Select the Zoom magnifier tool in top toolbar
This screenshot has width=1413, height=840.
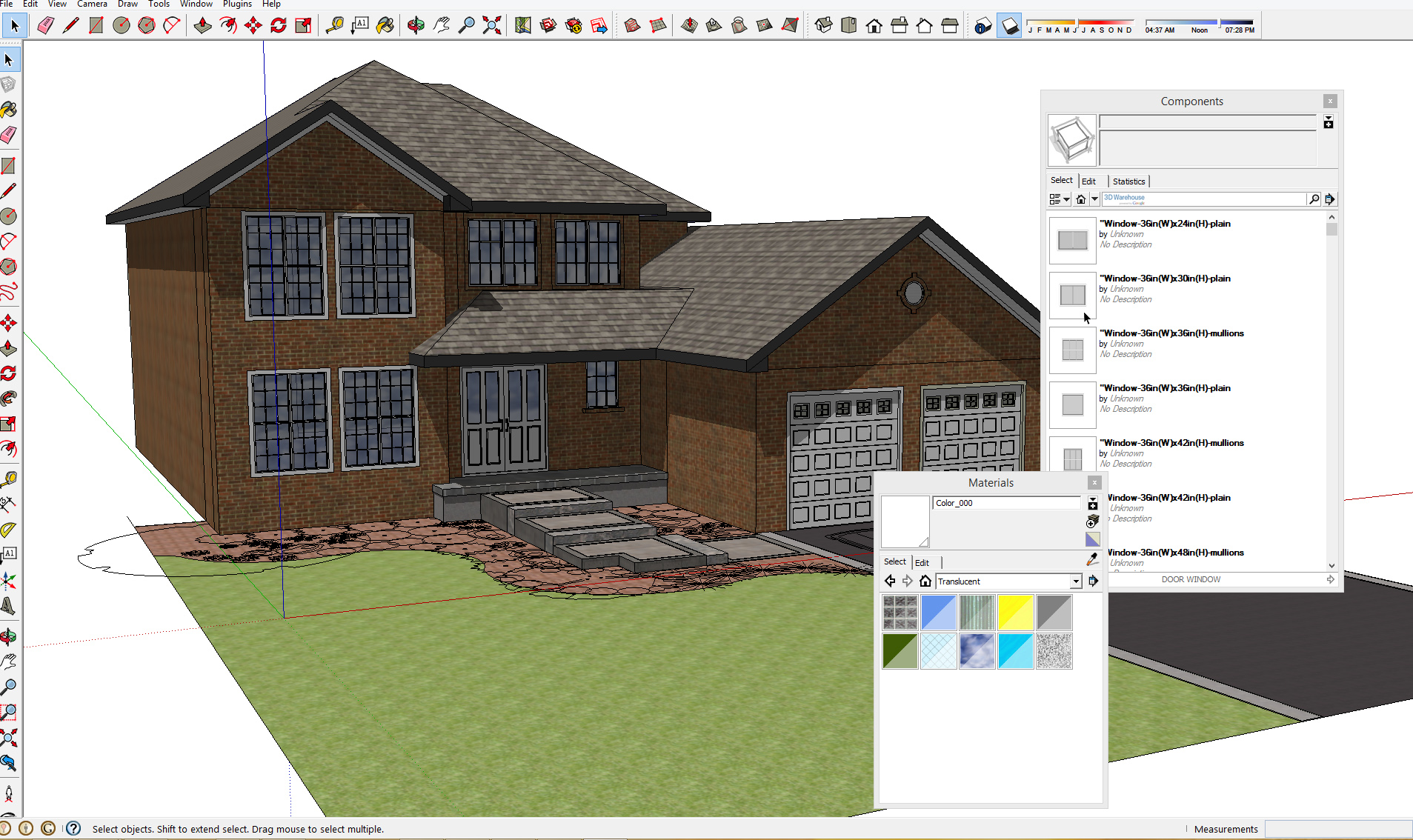(466, 26)
